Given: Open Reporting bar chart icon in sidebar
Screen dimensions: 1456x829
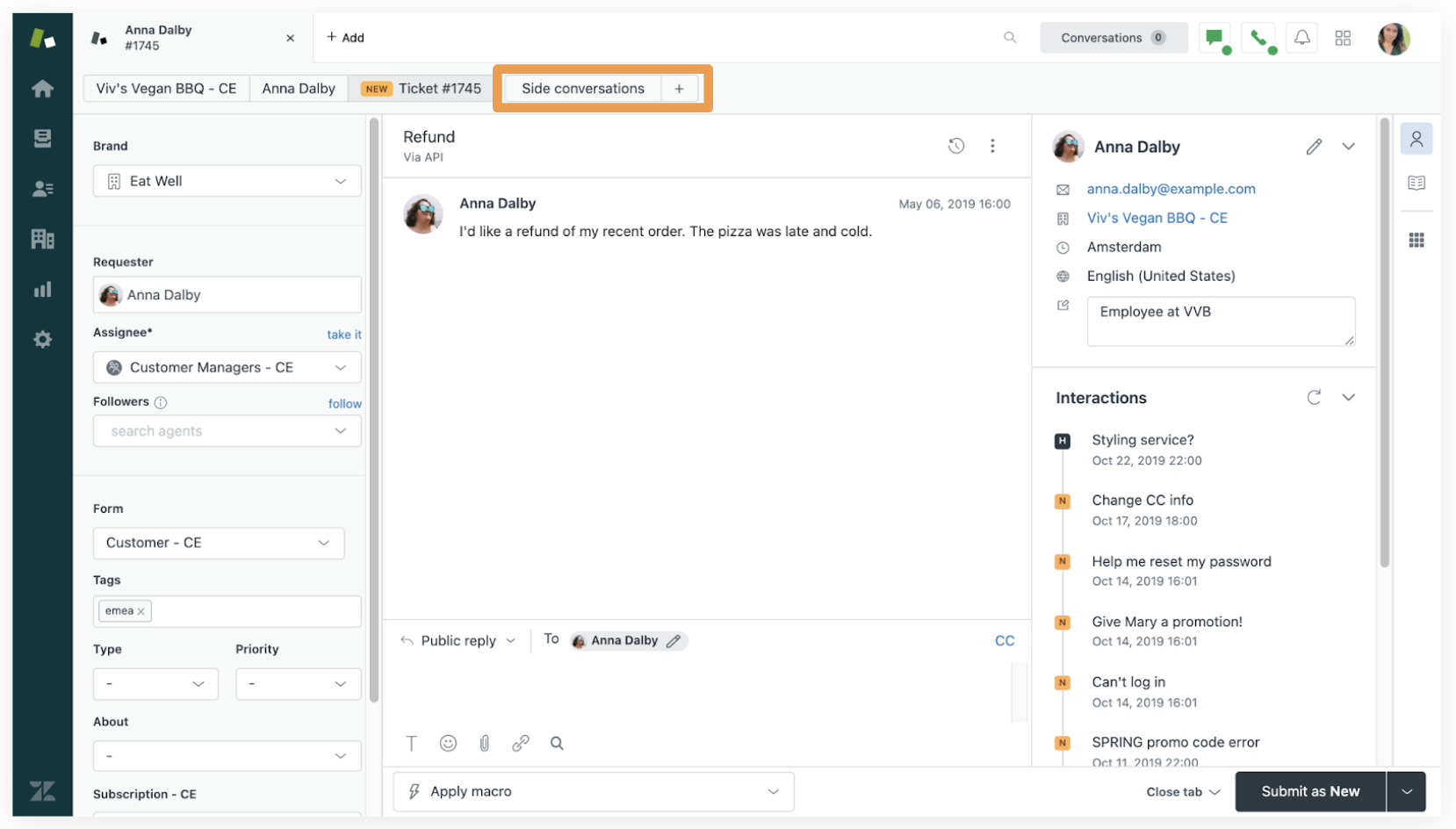Looking at the screenshot, I should [42, 290].
